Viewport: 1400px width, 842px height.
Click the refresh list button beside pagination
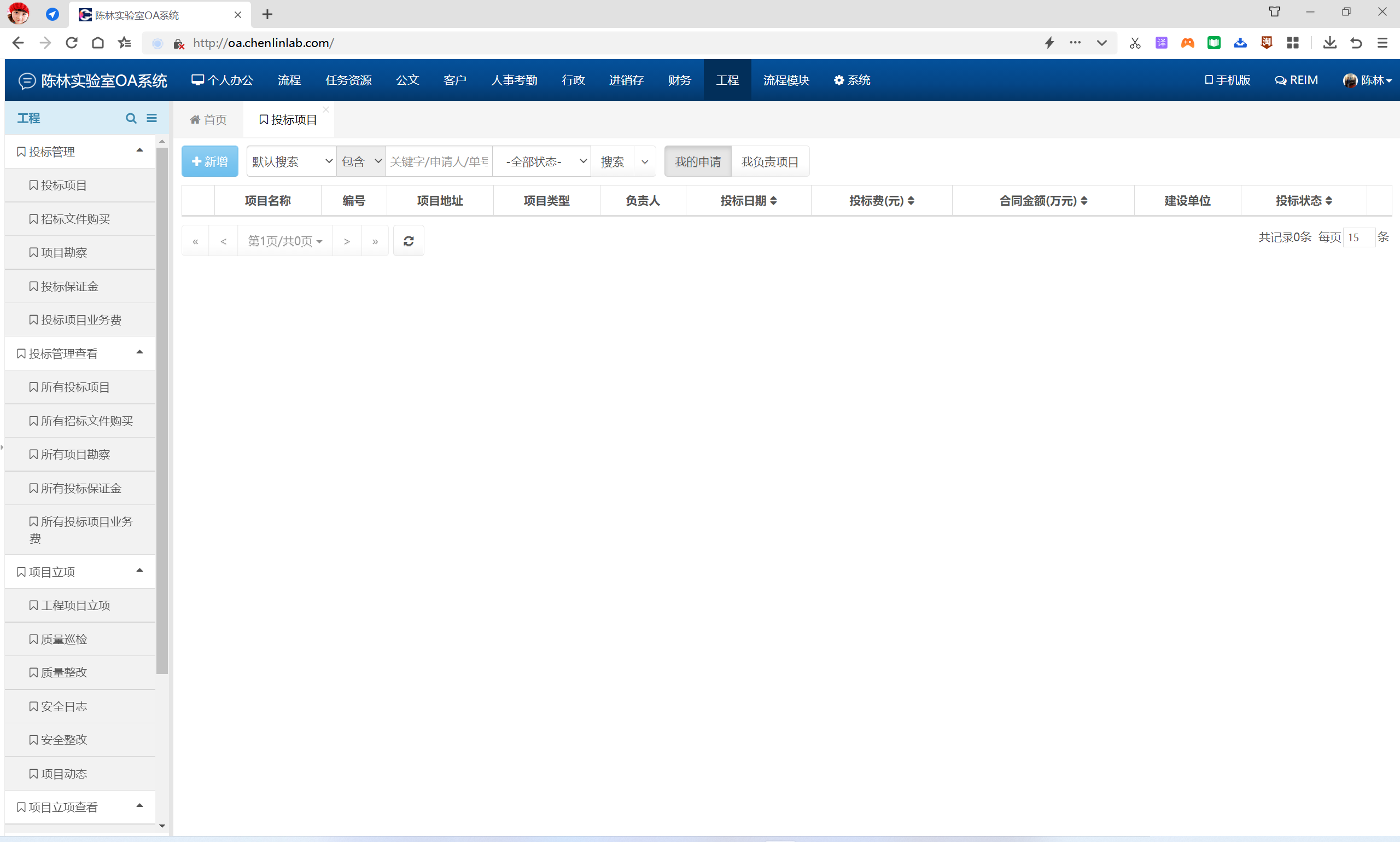pyautogui.click(x=409, y=241)
